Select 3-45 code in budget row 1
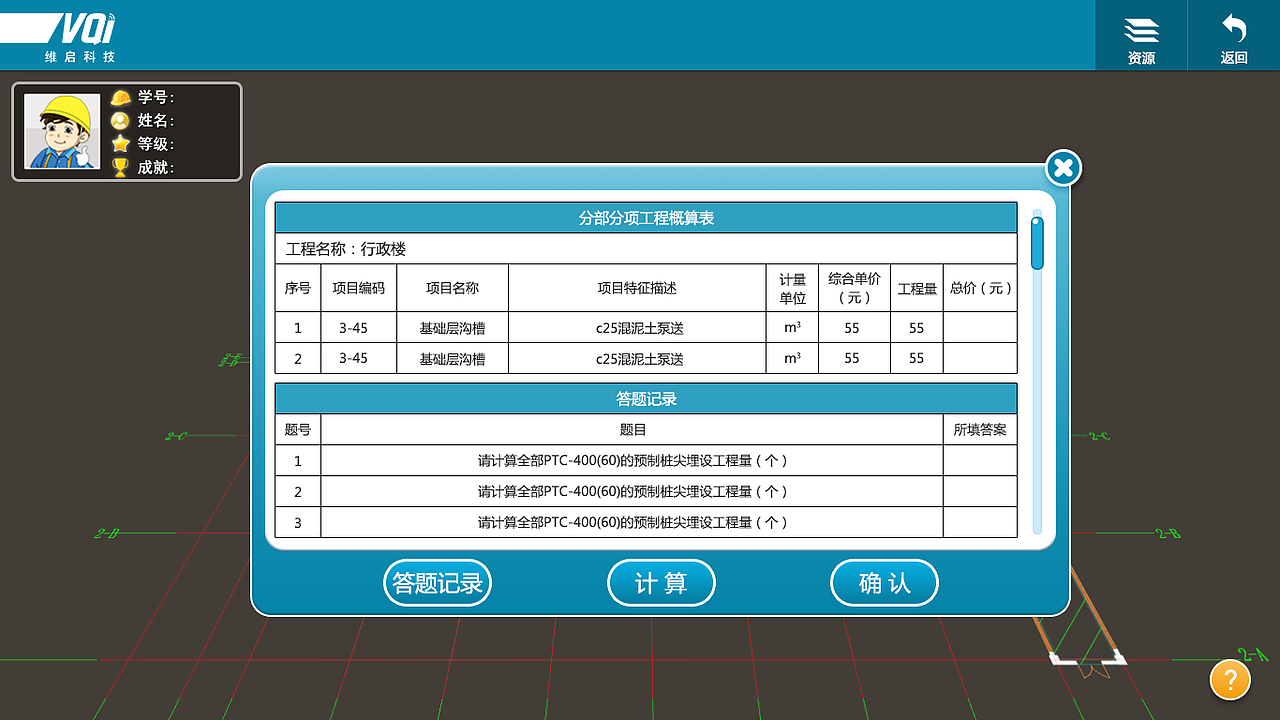The image size is (1280, 720). (x=353, y=328)
